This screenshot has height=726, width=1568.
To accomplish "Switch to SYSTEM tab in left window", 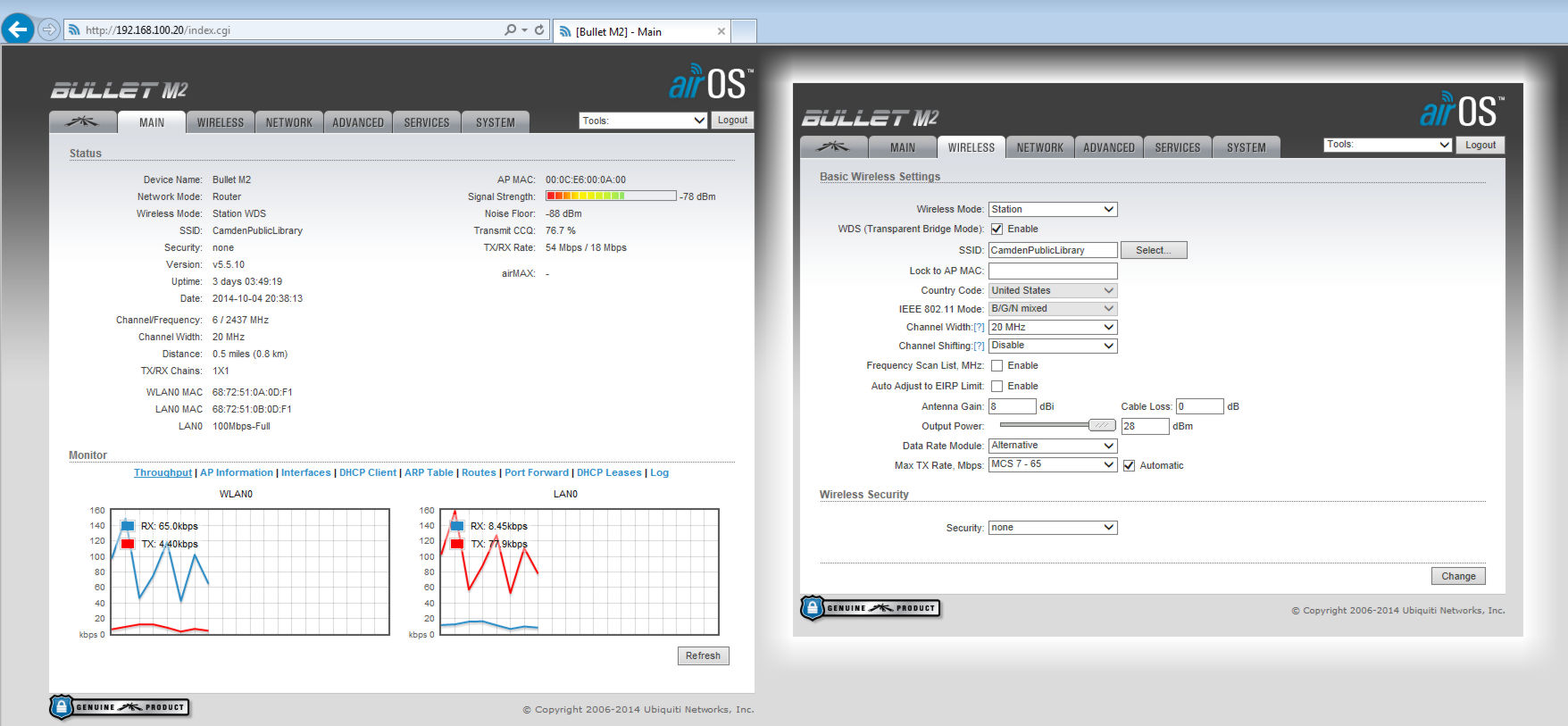I will (x=496, y=122).
